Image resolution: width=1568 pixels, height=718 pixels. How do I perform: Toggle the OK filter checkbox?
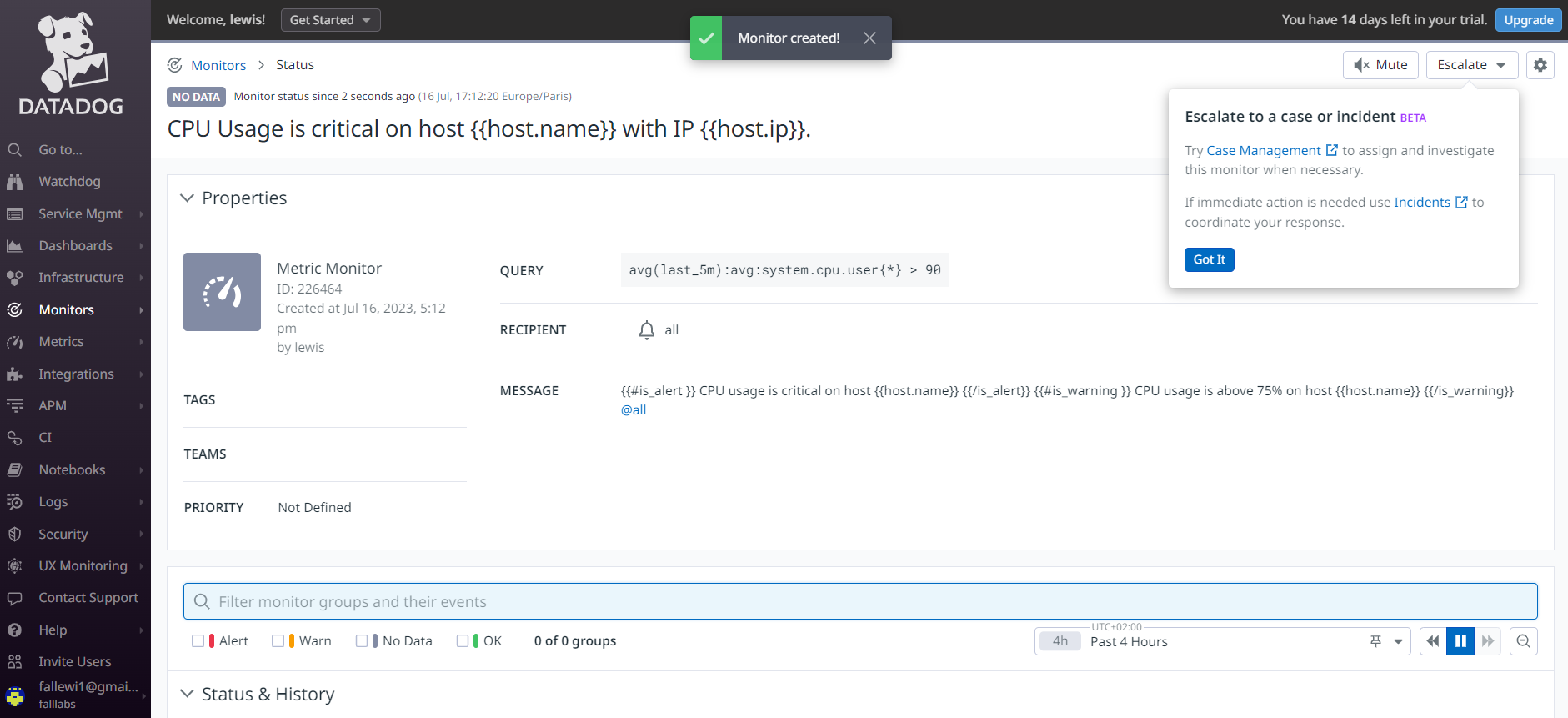(x=463, y=641)
